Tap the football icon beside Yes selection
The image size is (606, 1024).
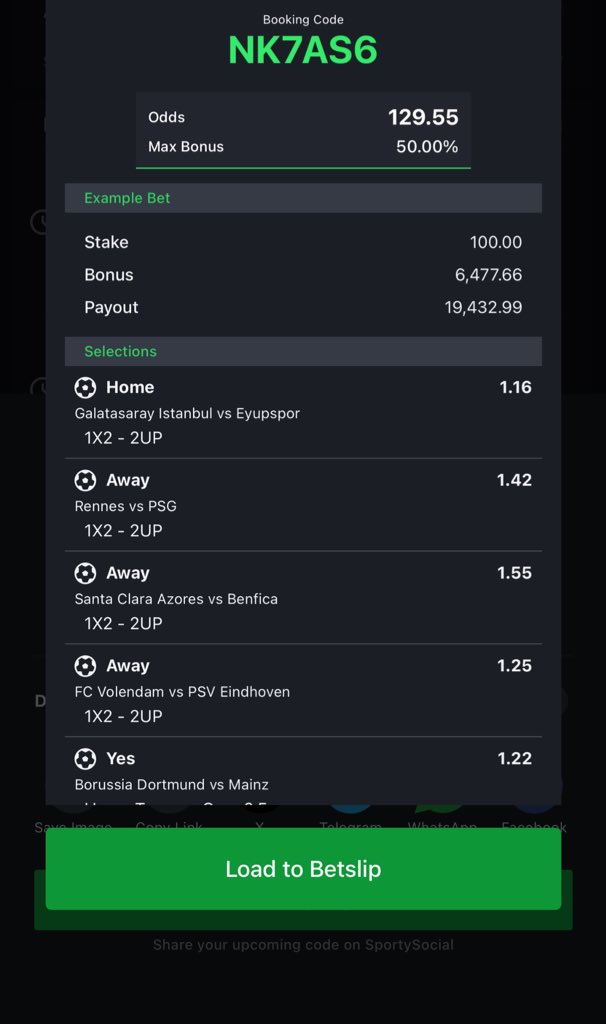(85, 758)
